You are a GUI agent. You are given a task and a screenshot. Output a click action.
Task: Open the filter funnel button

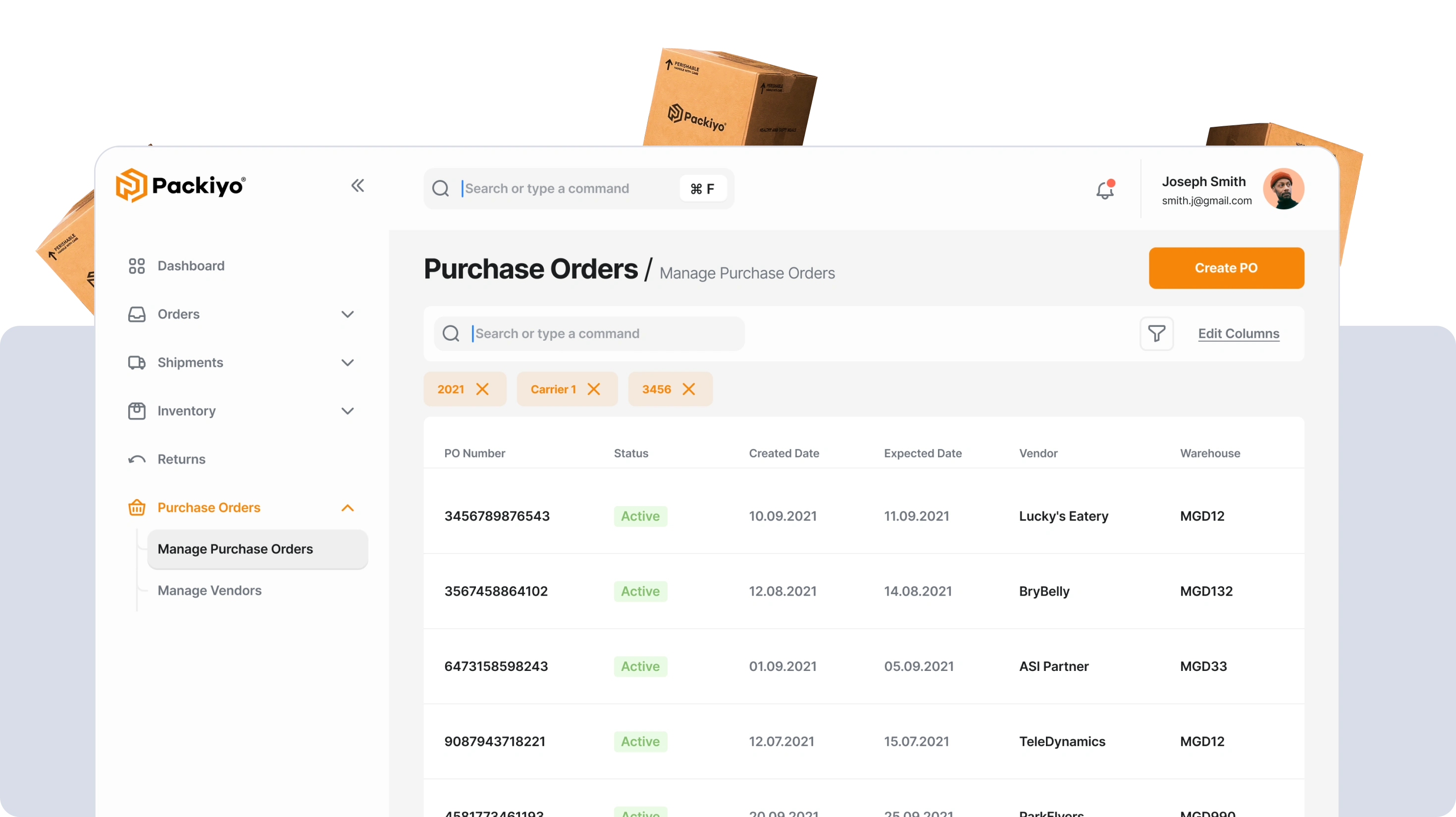tap(1156, 333)
